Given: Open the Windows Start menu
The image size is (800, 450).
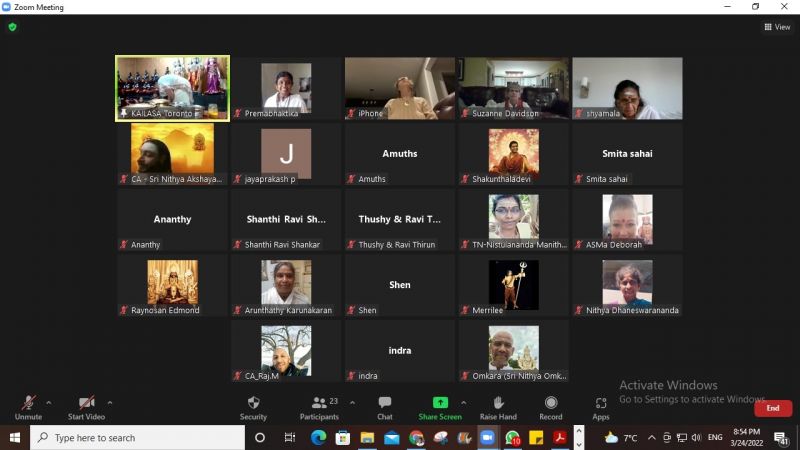Looking at the screenshot, I should (15, 438).
